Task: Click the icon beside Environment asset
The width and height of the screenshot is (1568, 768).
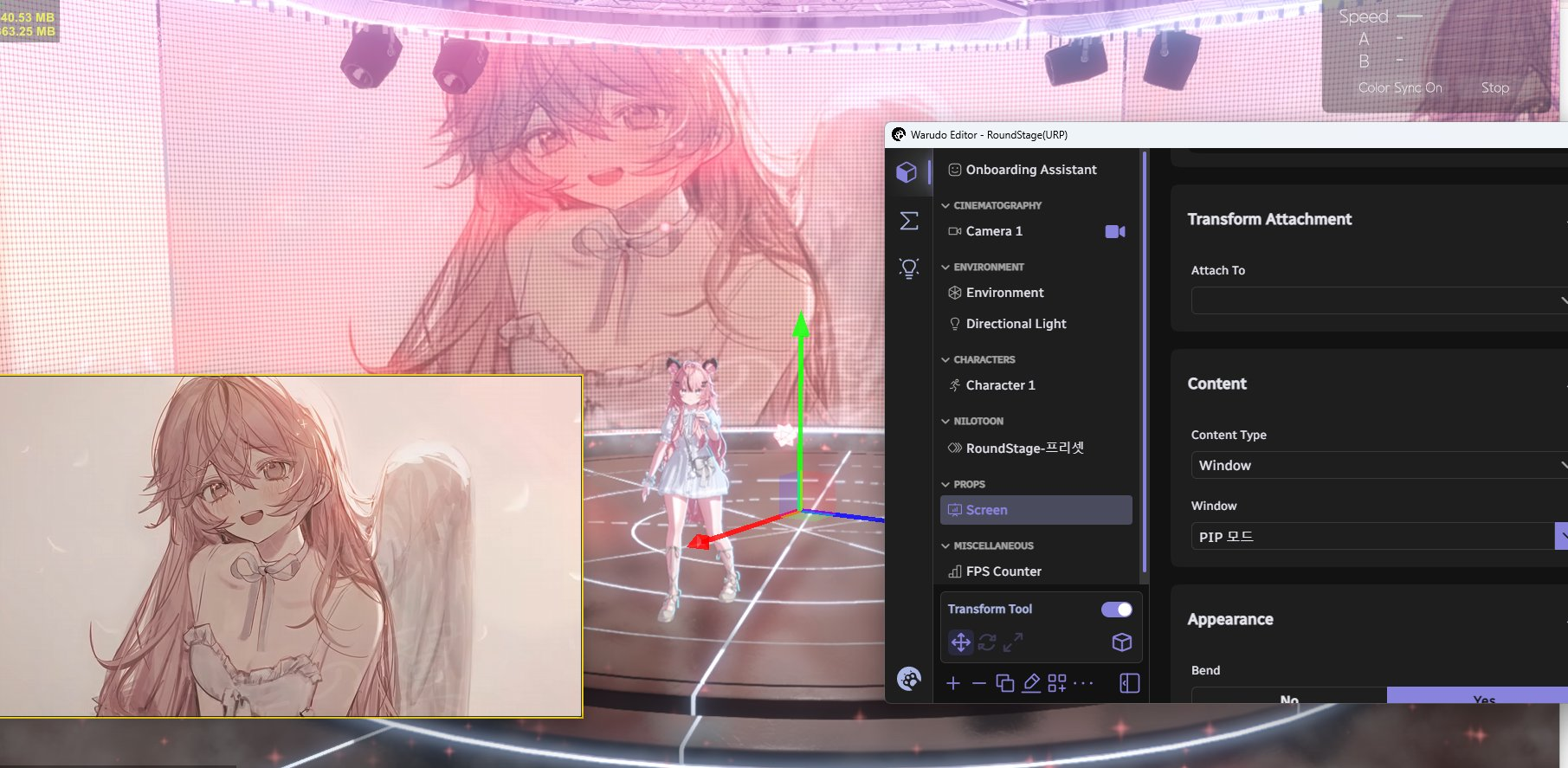Action: pos(955,293)
